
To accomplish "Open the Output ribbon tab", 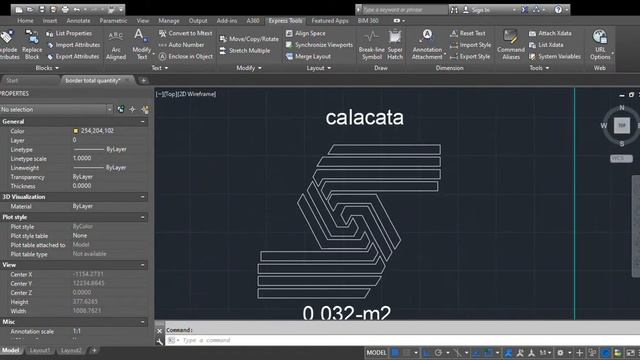I will 198,20.
